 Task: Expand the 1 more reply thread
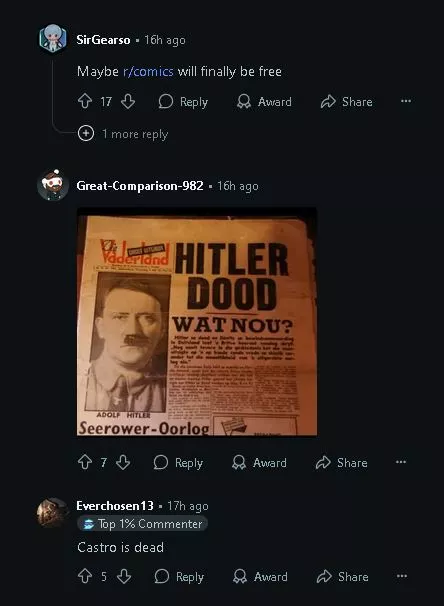(x=123, y=134)
